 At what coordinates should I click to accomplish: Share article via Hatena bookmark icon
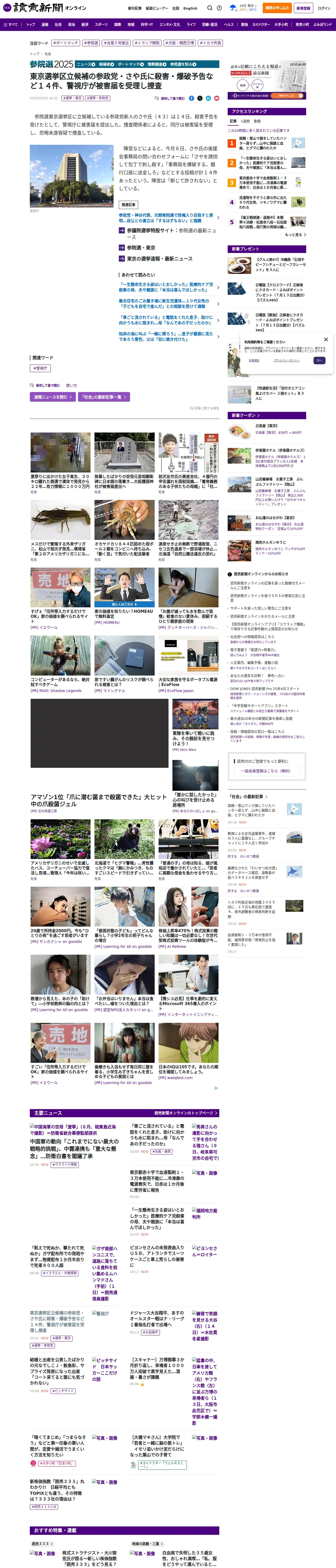[209, 98]
